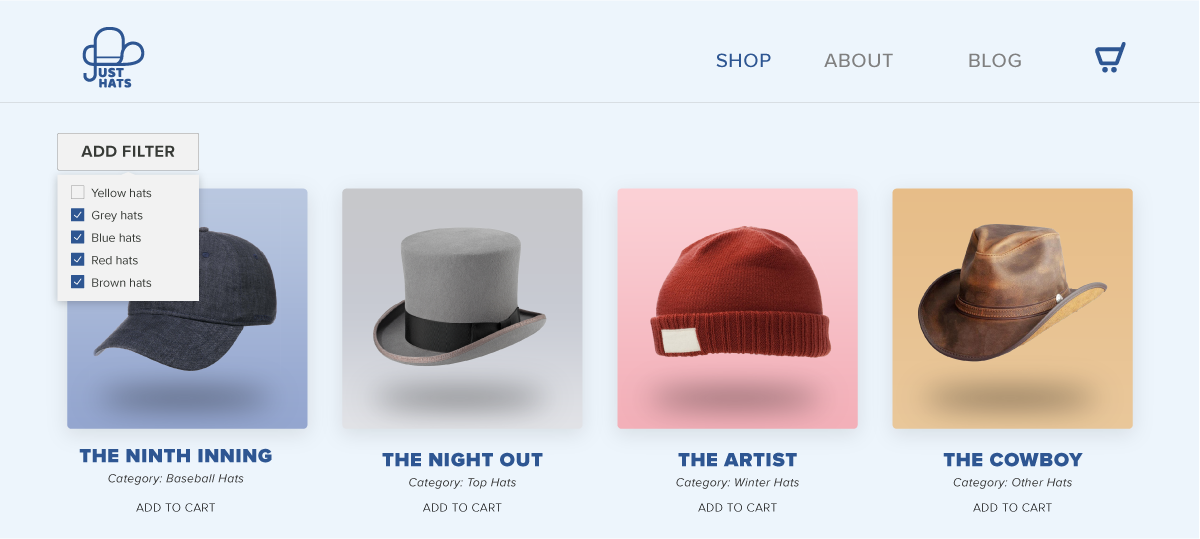Open the Add Filter dropdown

[128, 152]
